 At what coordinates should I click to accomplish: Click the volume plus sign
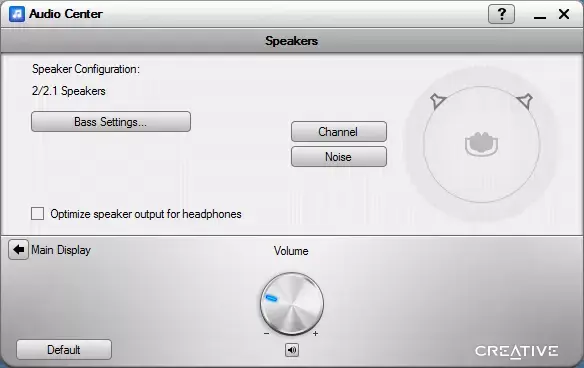(315, 333)
